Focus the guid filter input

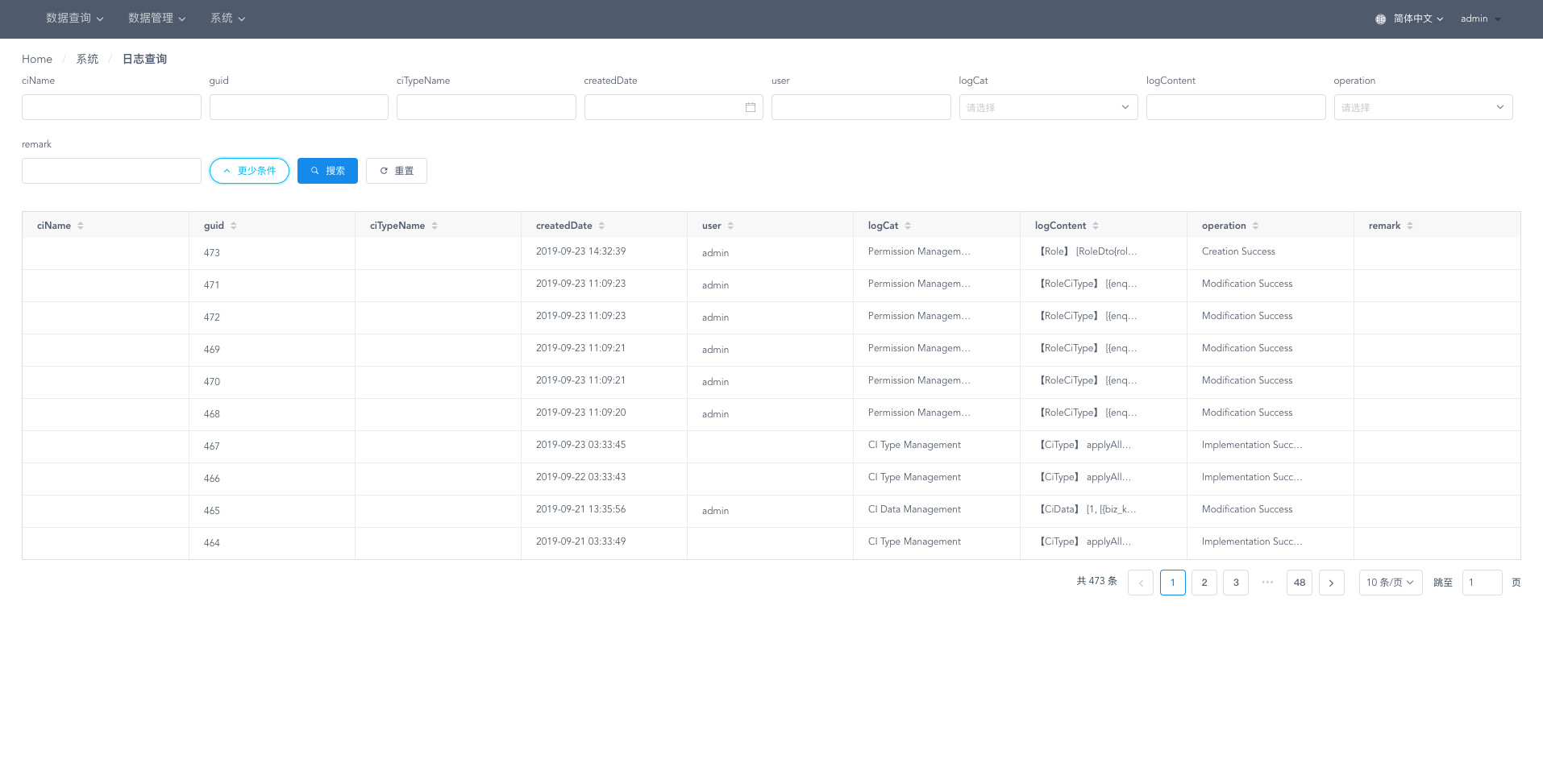point(299,107)
